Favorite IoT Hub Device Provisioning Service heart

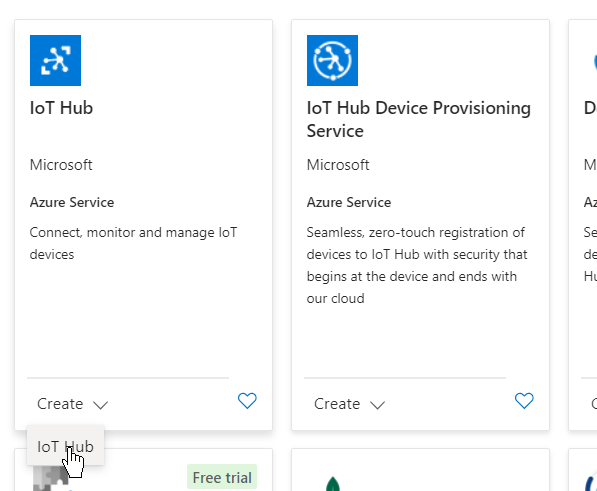click(524, 401)
